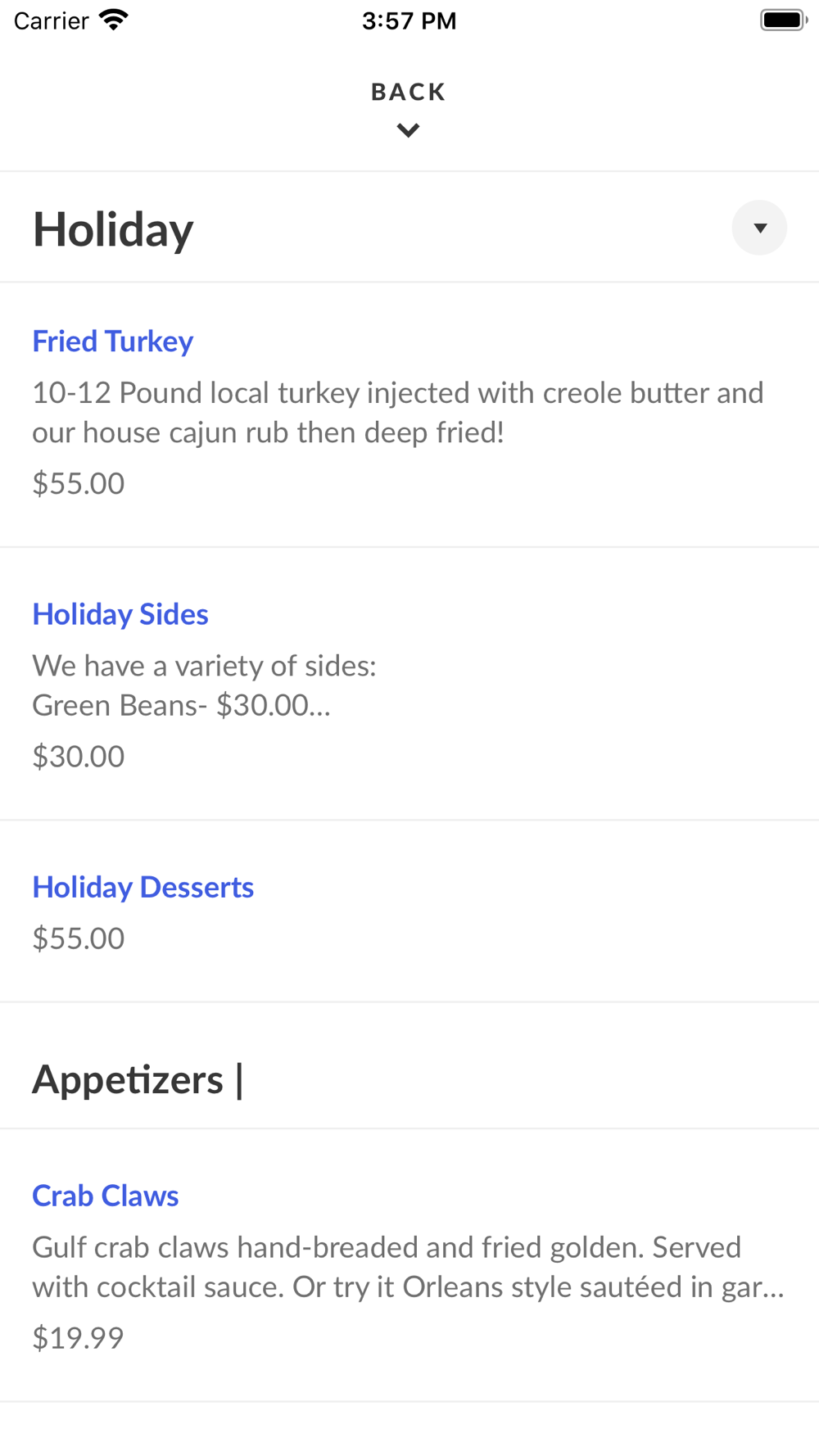This screenshot has height=1456, width=819.
Task: Open the Holiday category dropdown arrow
Action: pos(759,228)
